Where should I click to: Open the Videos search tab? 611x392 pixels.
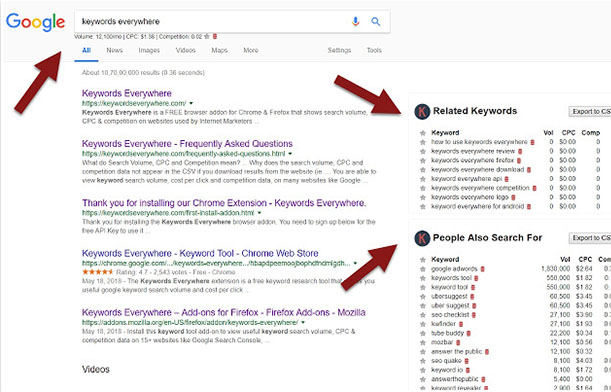coord(185,50)
